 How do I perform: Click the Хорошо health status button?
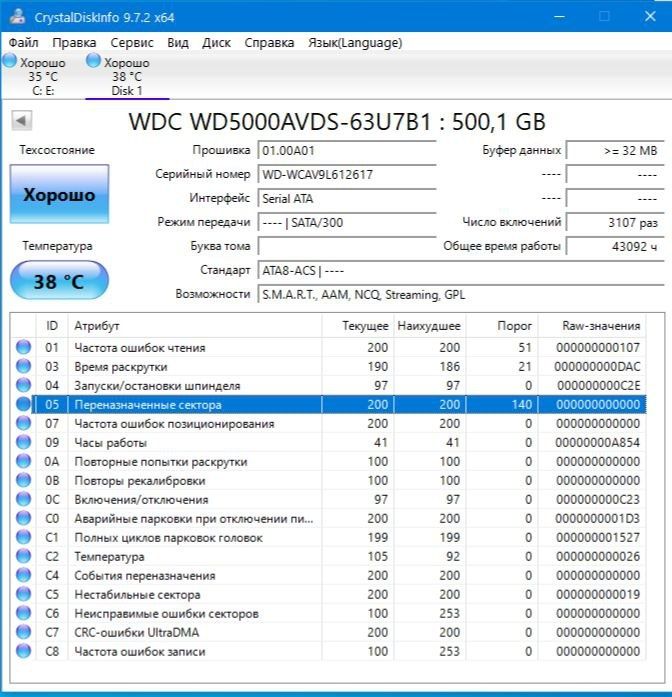59,194
